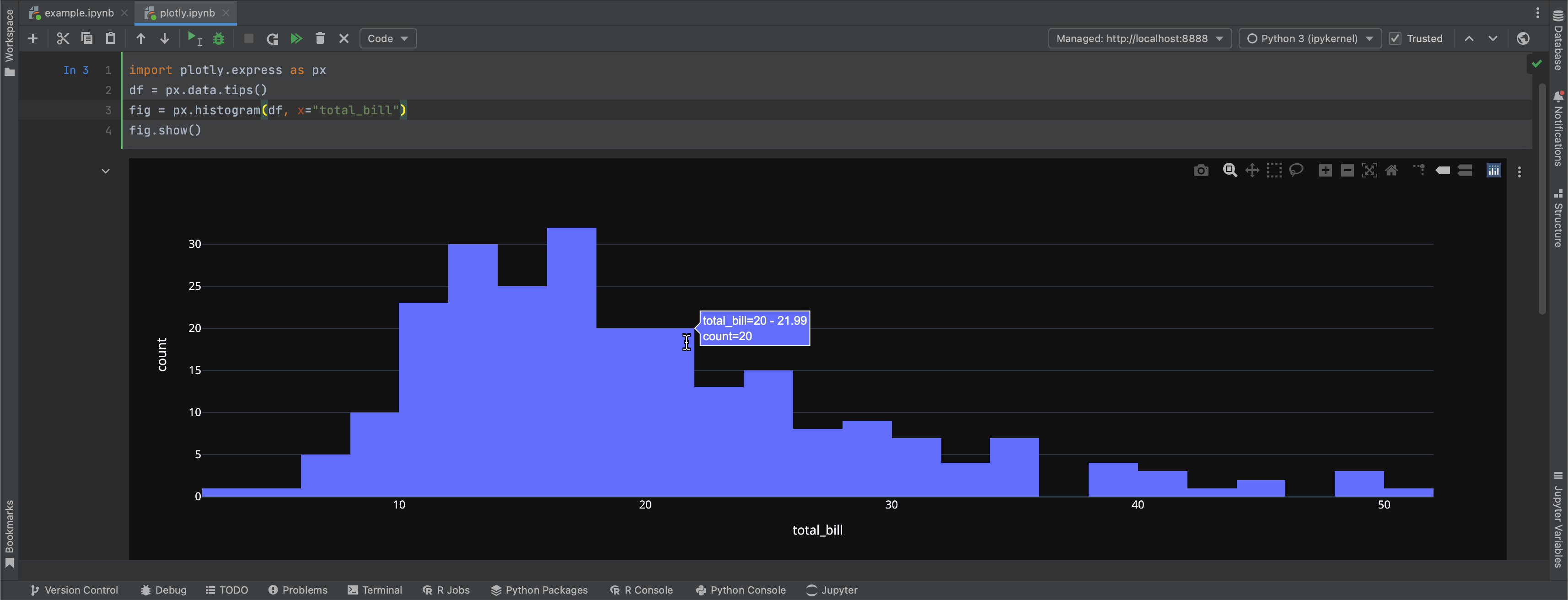The height and width of the screenshot is (600, 1568).
Task: Click the pan/move tool icon in plot toolbar
Action: pyautogui.click(x=1251, y=171)
